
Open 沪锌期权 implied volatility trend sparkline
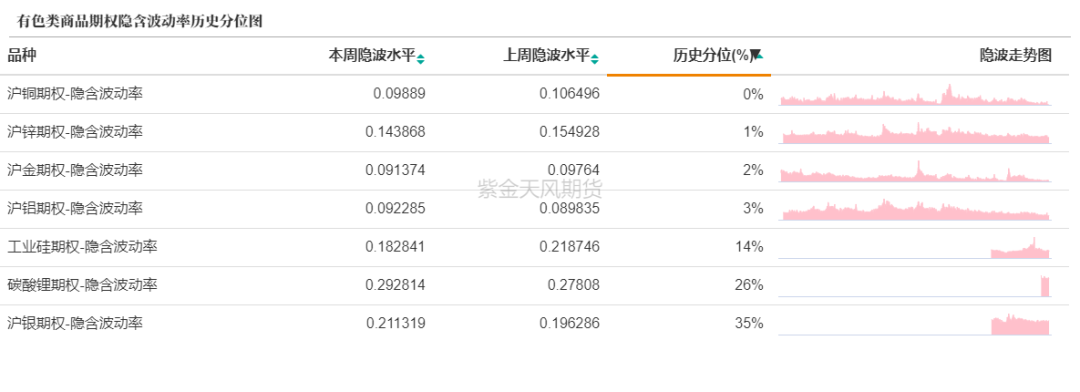pyautogui.click(x=915, y=133)
